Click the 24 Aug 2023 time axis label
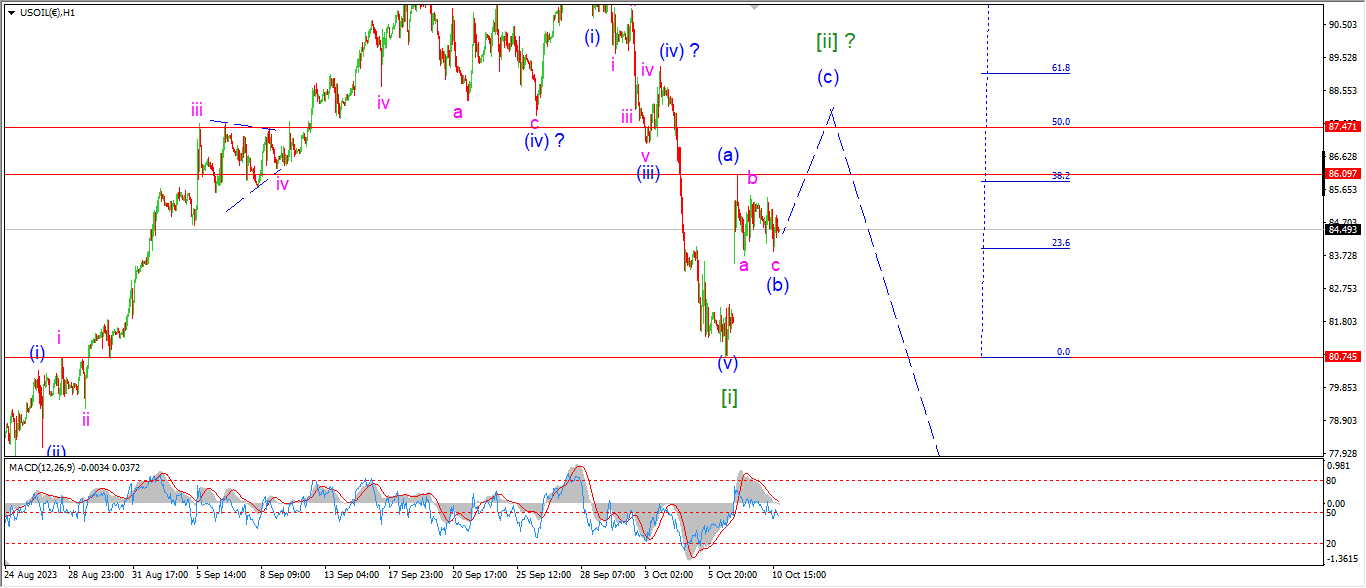Screen dimensions: 1366x588 [x=30, y=575]
